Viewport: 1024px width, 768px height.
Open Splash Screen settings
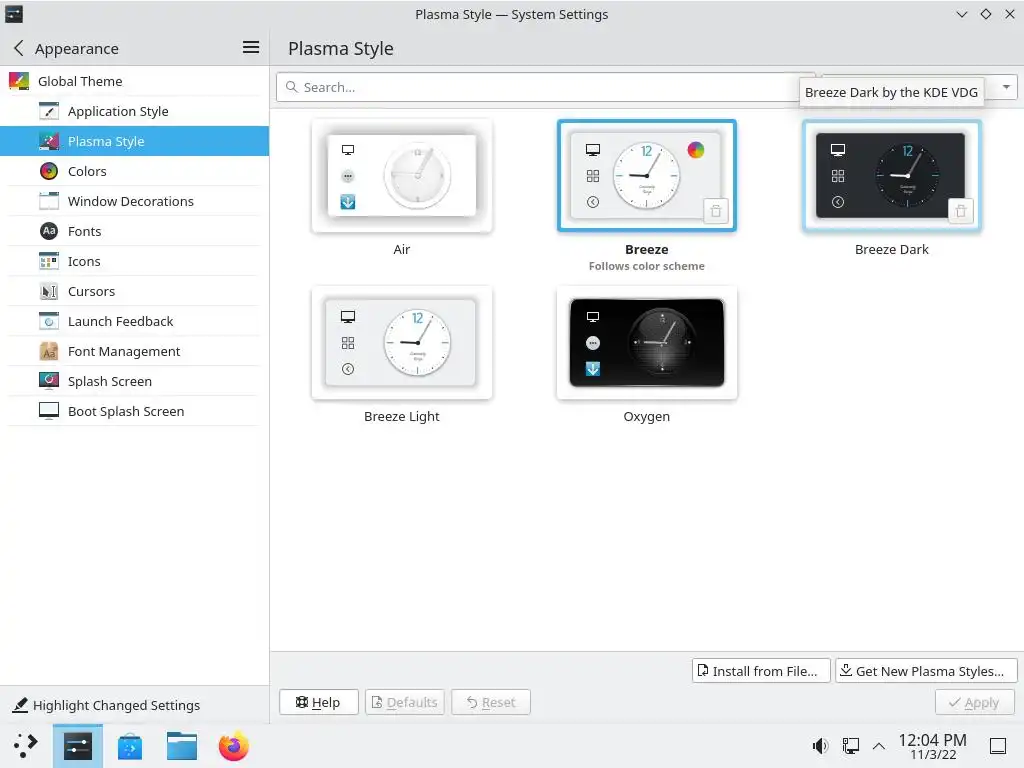tap(135, 381)
